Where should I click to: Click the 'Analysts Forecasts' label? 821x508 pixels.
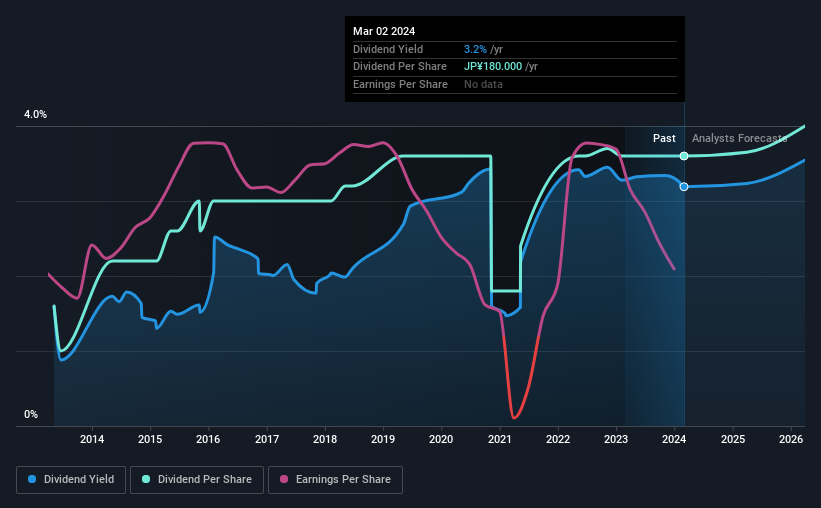pyautogui.click(x=739, y=138)
